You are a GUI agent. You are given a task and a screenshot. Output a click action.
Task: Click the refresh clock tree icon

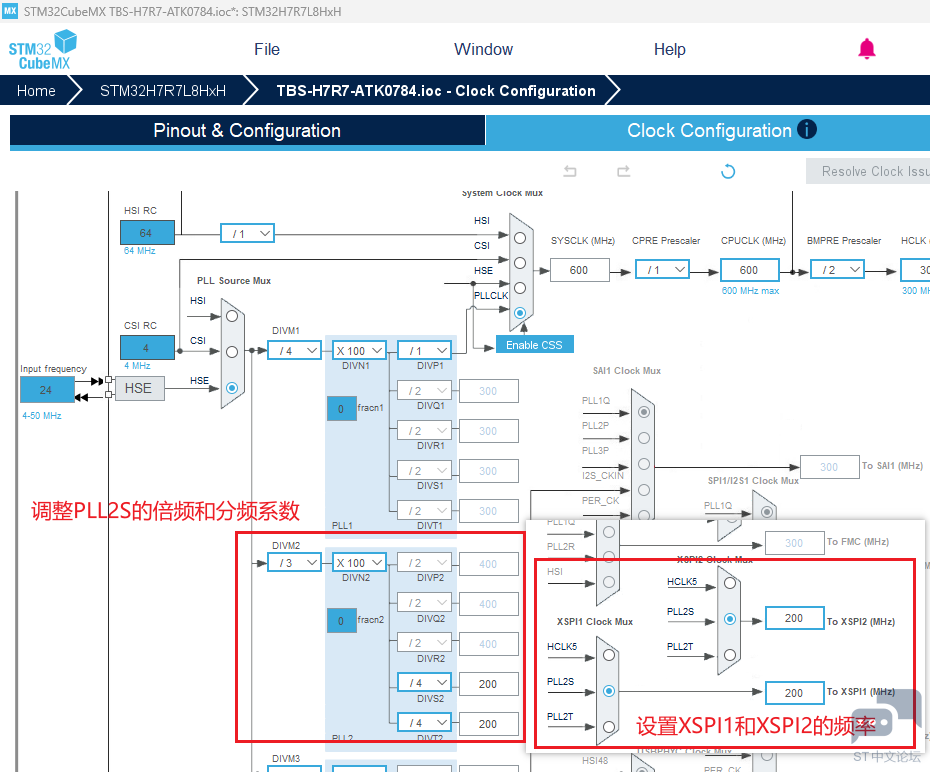click(728, 171)
